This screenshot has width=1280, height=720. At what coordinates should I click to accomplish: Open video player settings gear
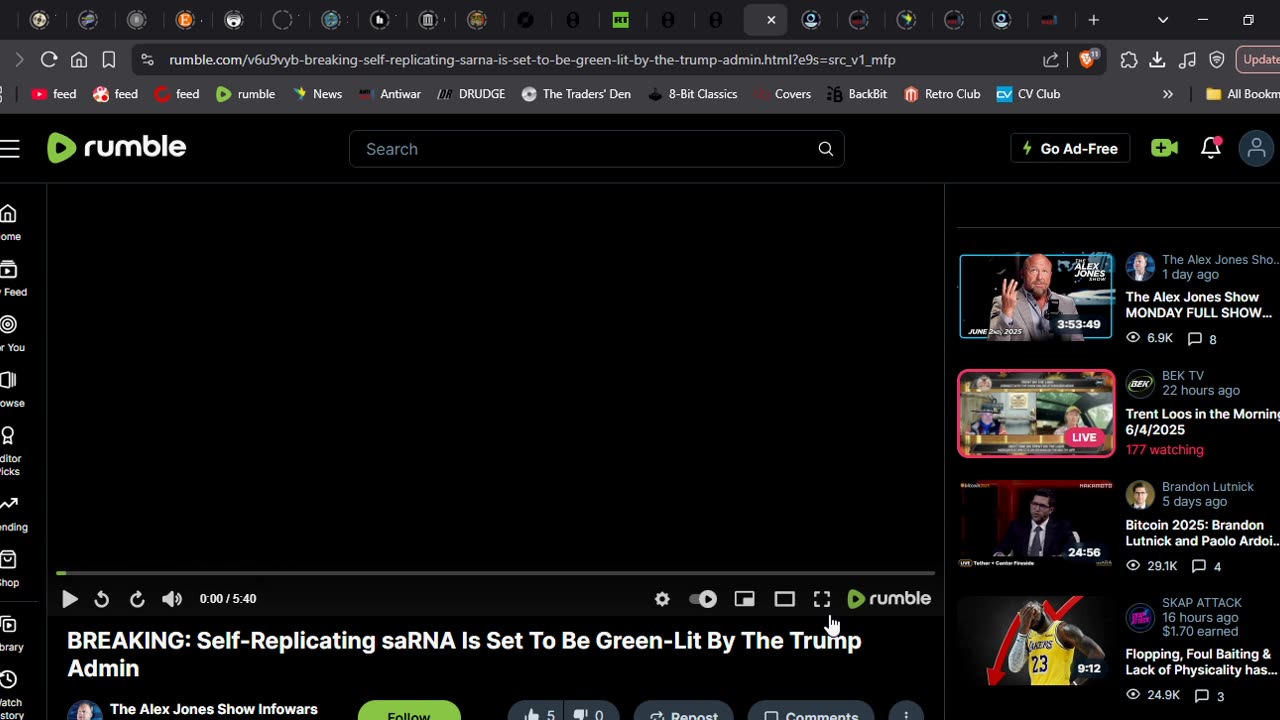point(662,599)
